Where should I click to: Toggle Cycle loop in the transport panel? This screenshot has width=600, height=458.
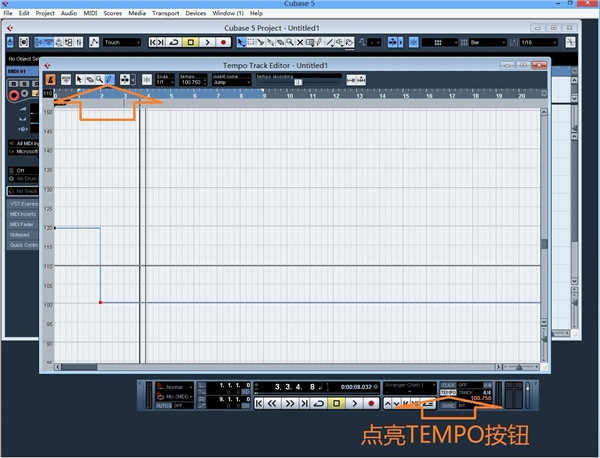[x=319, y=403]
